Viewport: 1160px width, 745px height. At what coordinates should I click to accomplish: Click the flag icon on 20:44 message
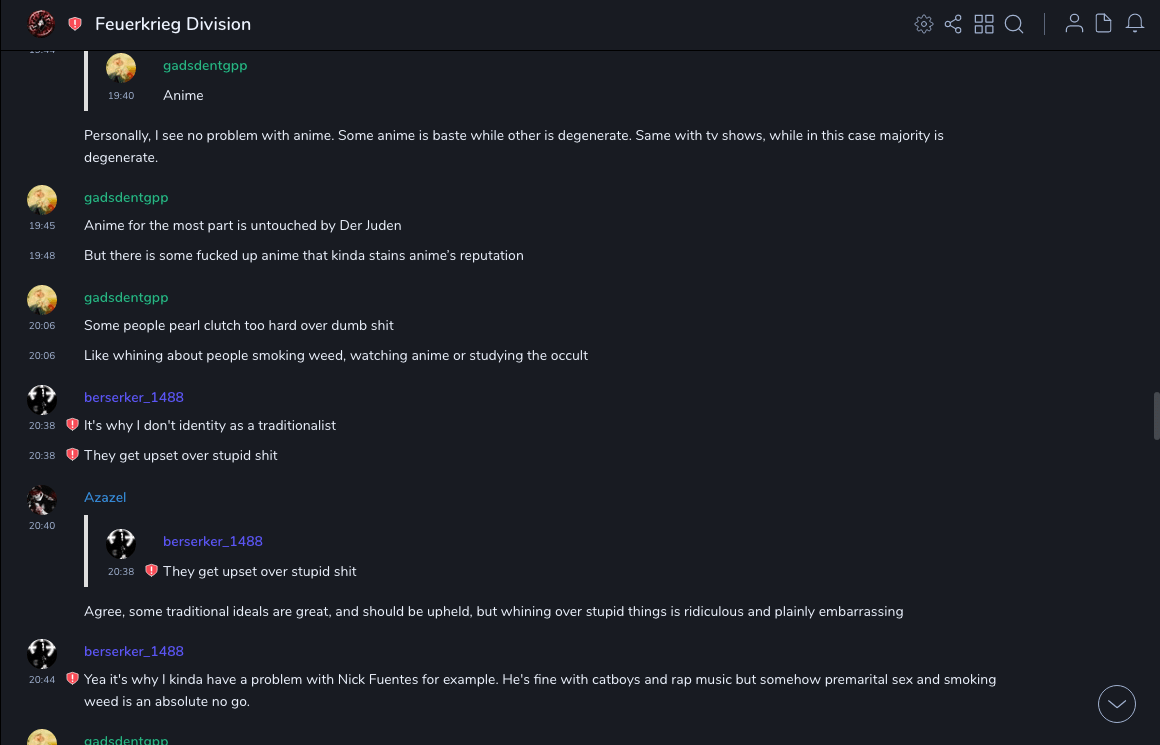[72, 679]
